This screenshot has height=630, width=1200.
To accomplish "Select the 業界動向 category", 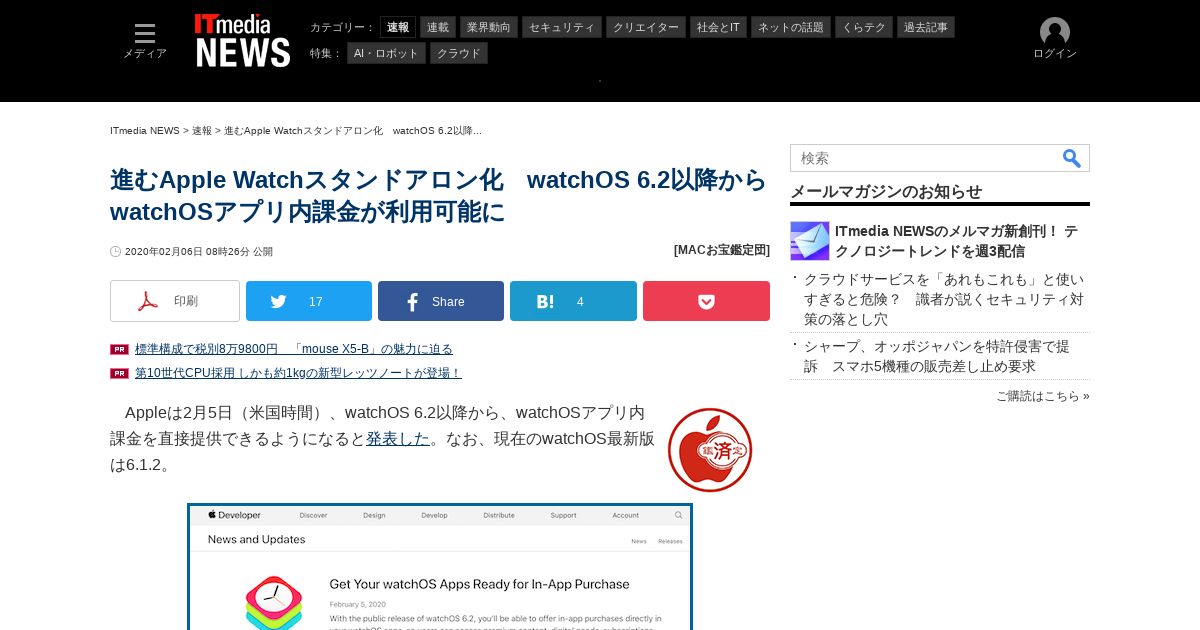I will point(489,27).
